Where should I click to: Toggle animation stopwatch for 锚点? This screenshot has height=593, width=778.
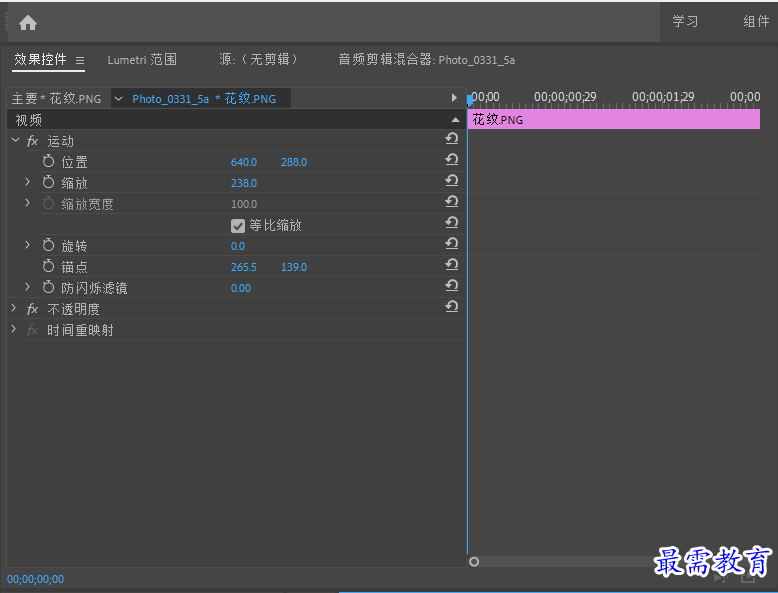coord(48,266)
